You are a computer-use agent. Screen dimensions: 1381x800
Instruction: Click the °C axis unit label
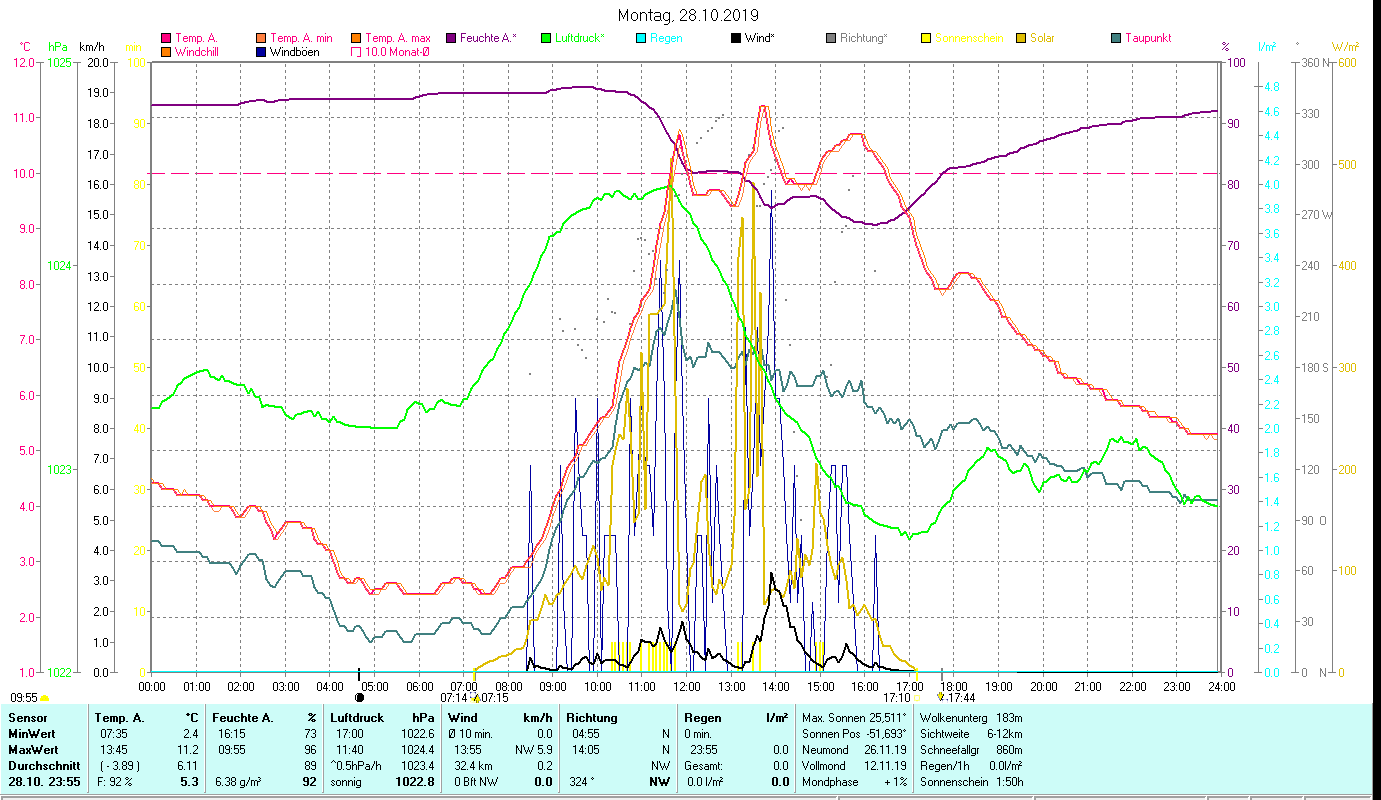25,47
